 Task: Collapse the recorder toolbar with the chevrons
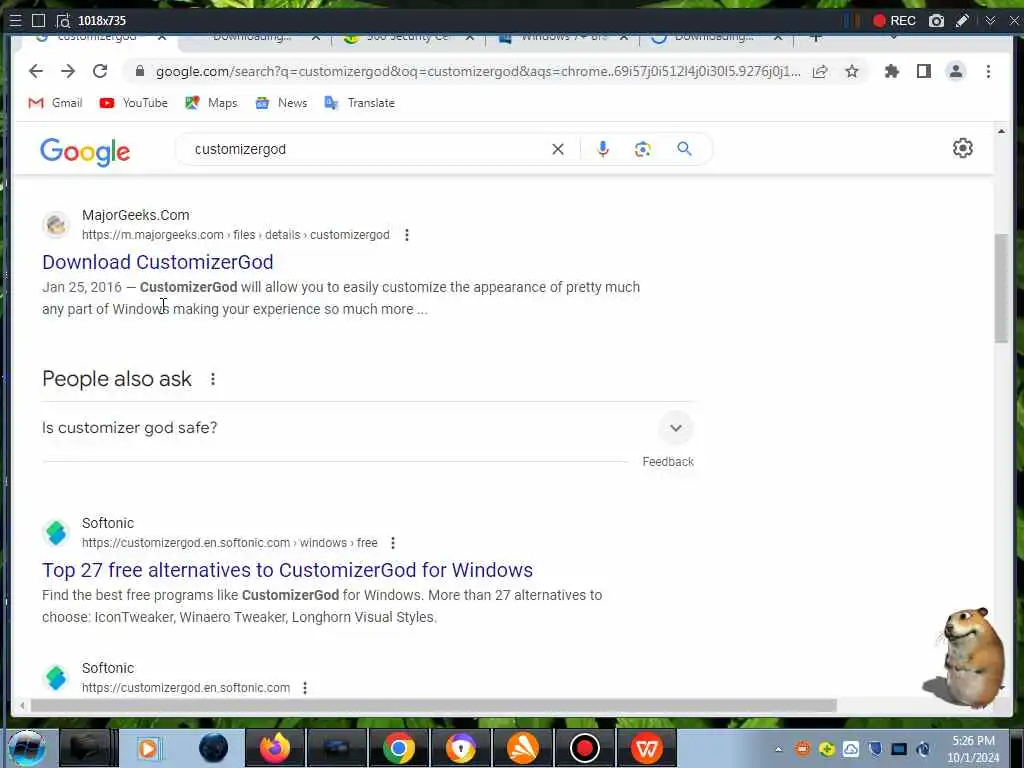990,21
